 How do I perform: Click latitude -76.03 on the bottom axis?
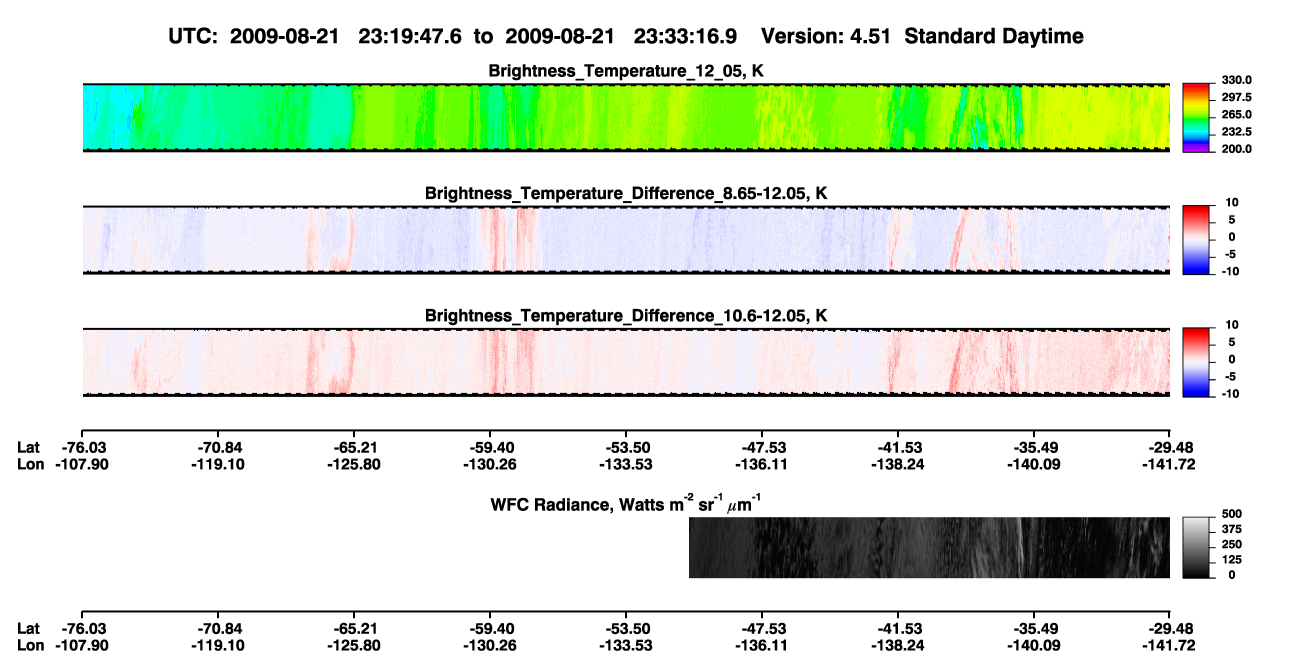(x=82, y=628)
